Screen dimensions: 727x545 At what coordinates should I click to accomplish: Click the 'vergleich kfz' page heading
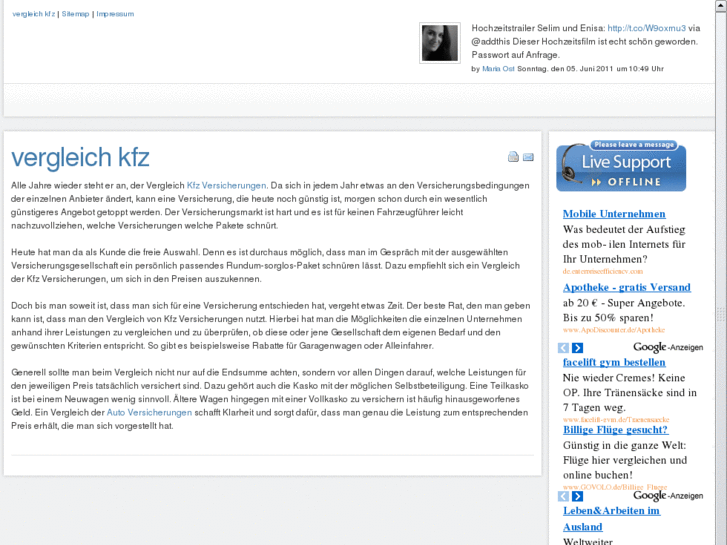(80, 157)
